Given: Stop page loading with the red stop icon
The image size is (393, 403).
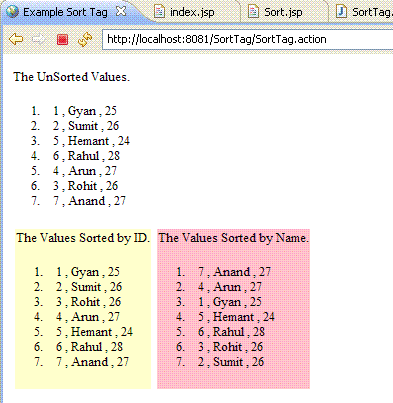Looking at the screenshot, I should [x=62, y=39].
